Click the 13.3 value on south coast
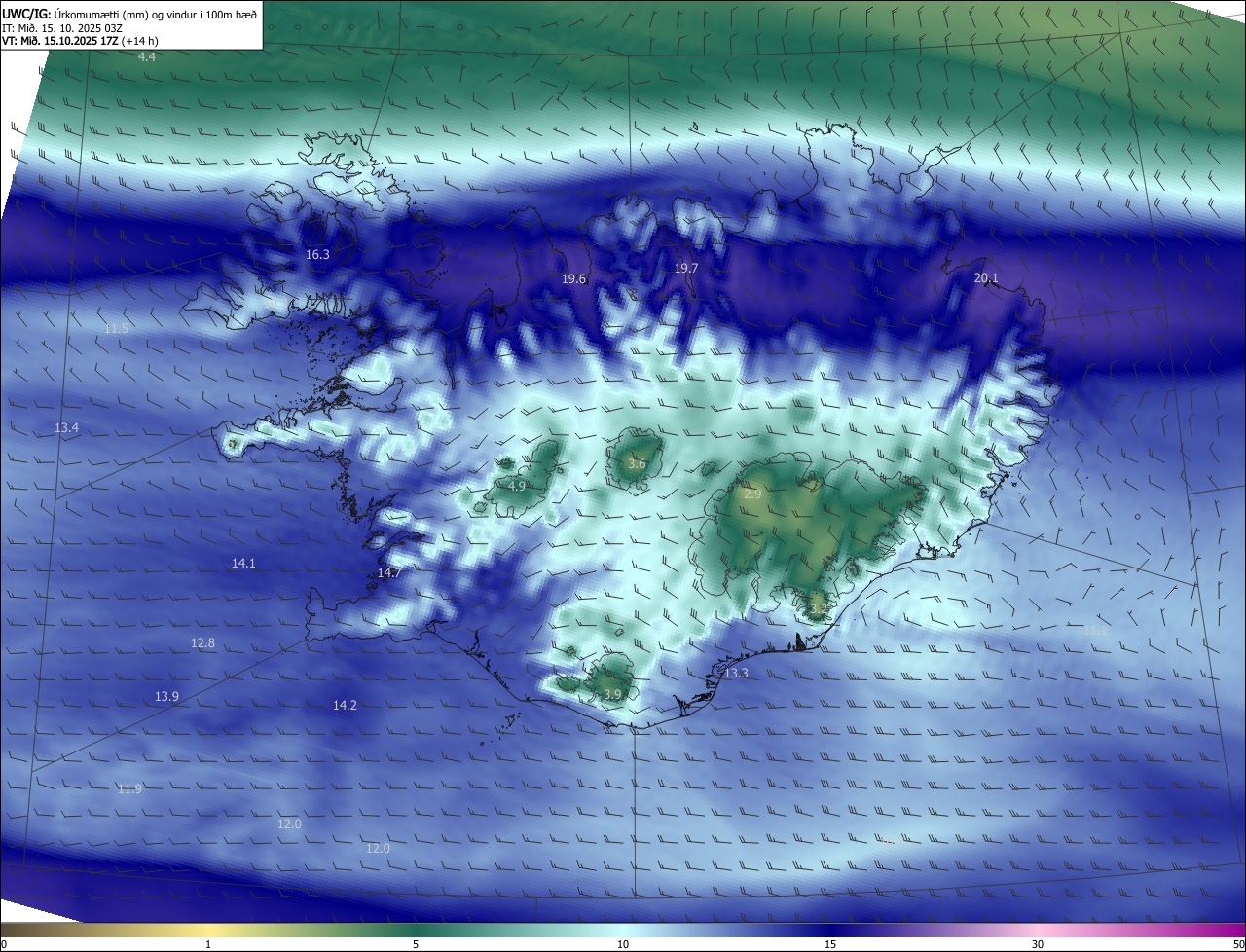Image resolution: width=1246 pixels, height=952 pixels. (x=736, y=674)
